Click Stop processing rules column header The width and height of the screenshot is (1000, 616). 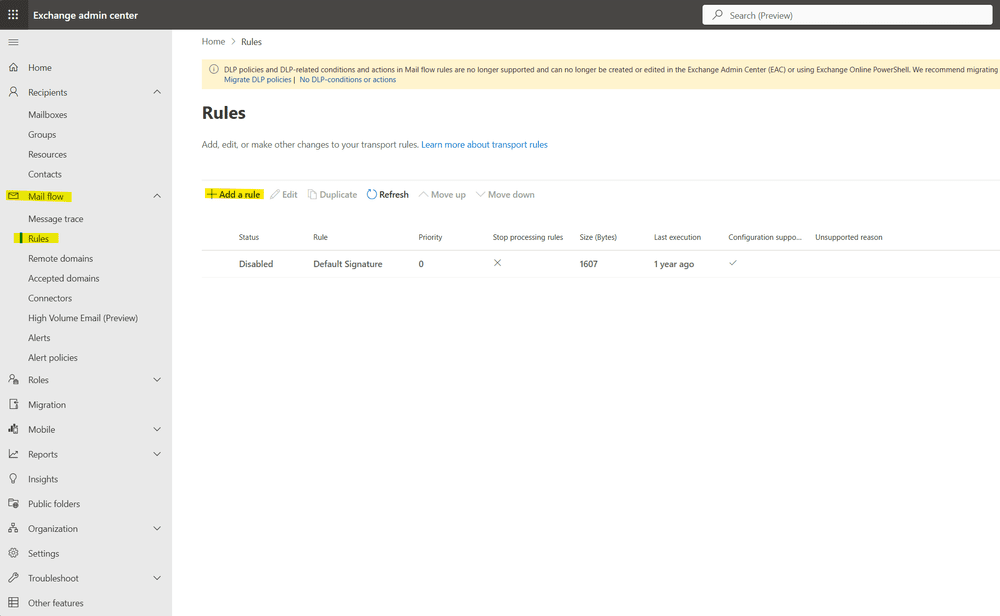527,237
